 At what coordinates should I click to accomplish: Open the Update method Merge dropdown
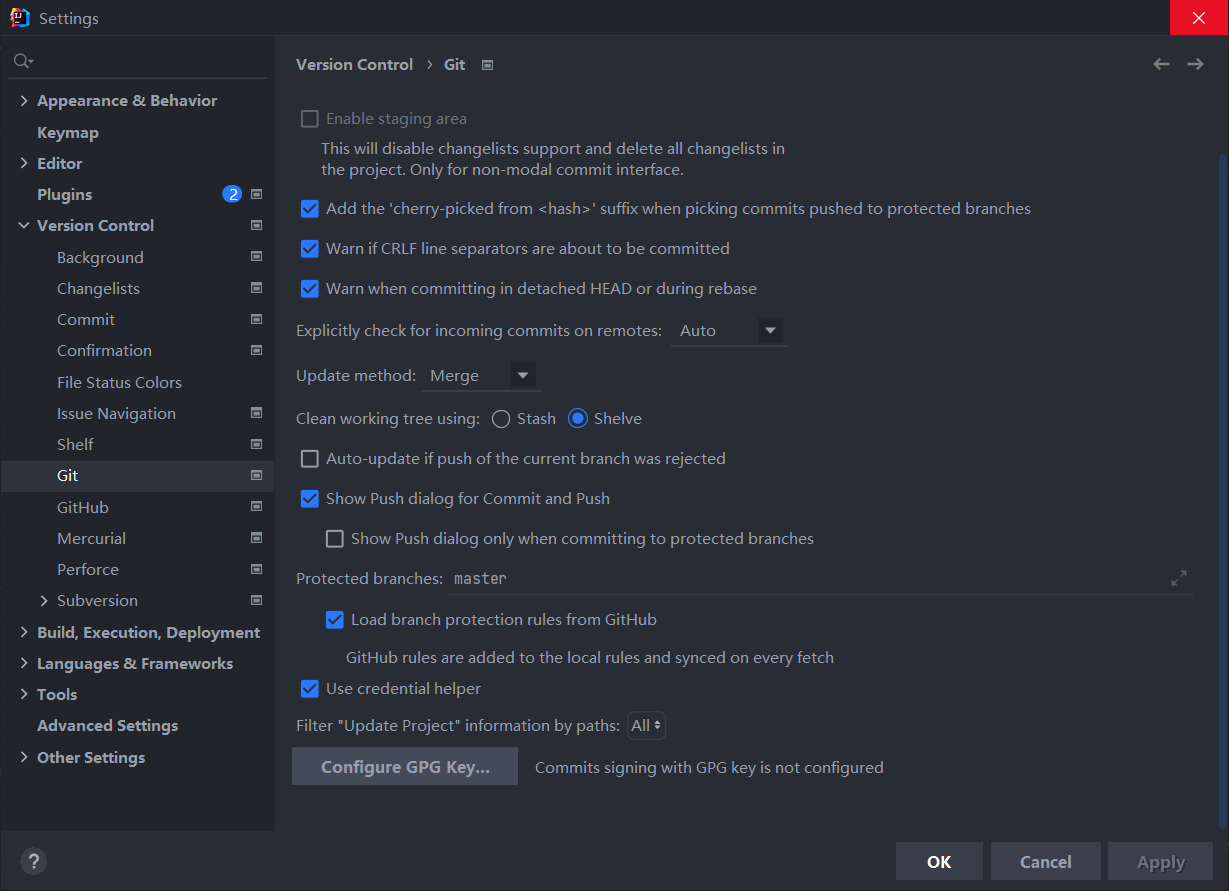(480, 376)
